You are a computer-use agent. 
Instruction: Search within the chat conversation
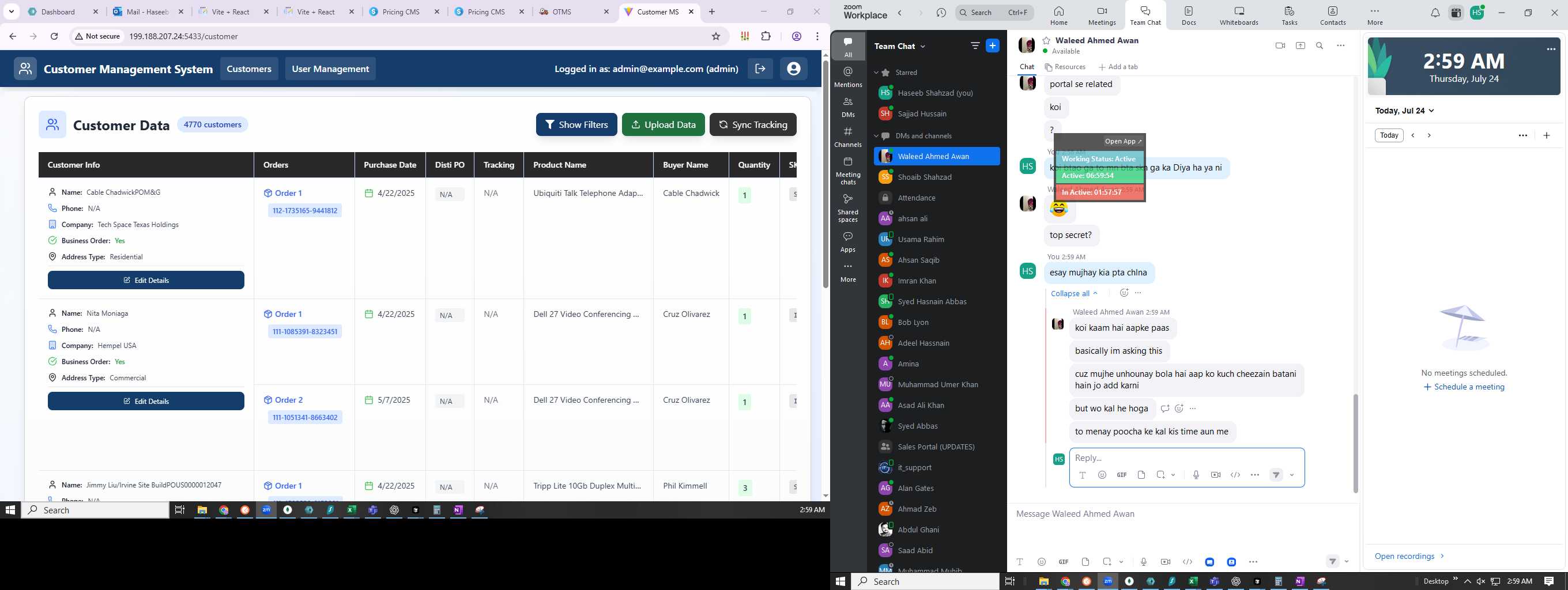click(1320, 46)
